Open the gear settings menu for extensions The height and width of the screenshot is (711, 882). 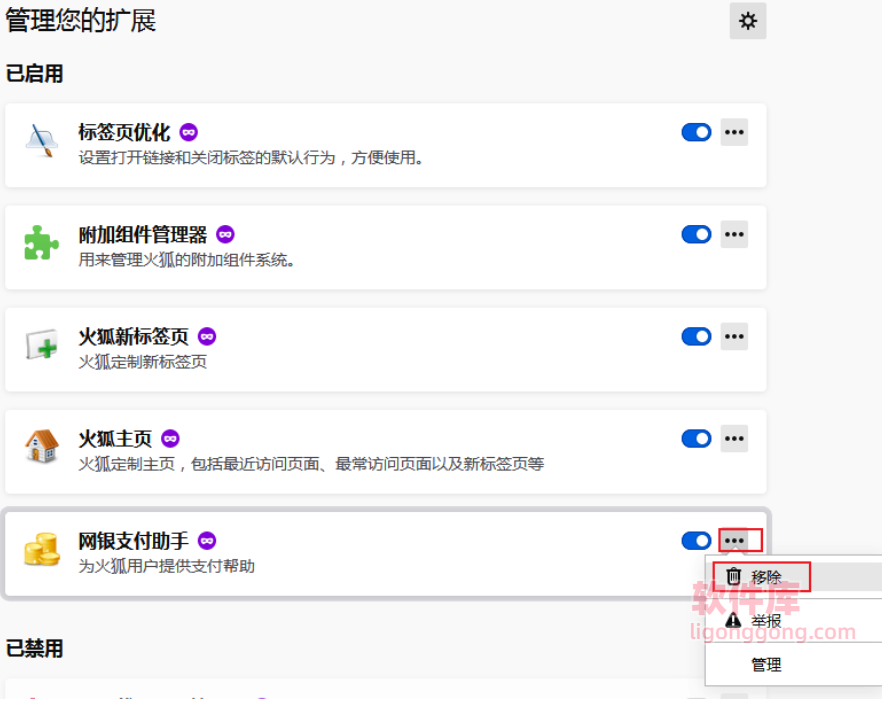tap(747, 21)
